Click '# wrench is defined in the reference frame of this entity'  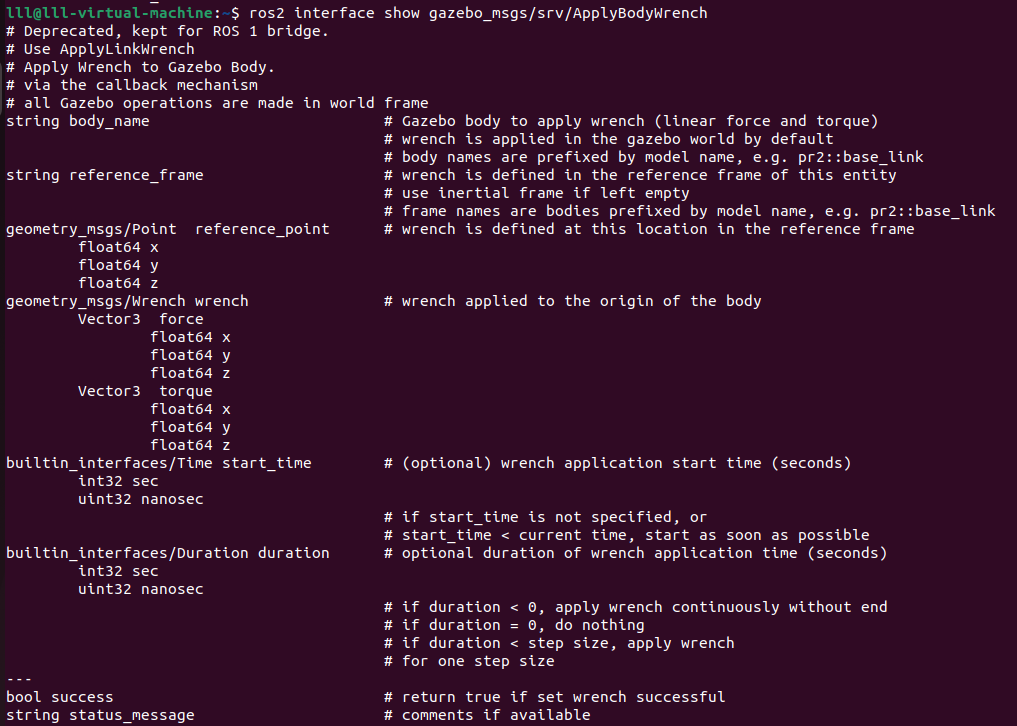[x=640, y=175]
